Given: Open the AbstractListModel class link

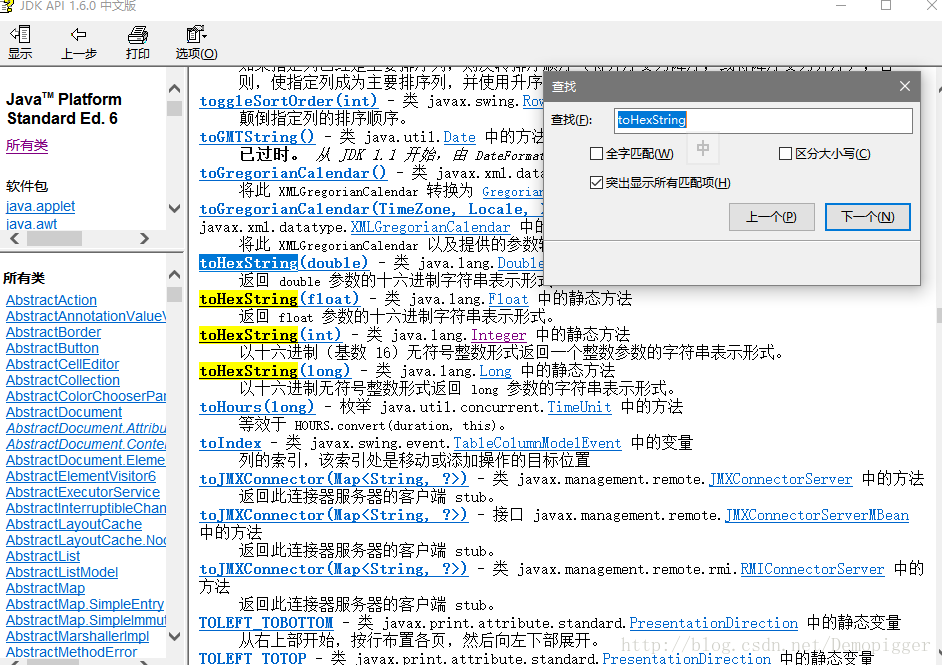Looking at the screenshot, I should 62,572.
